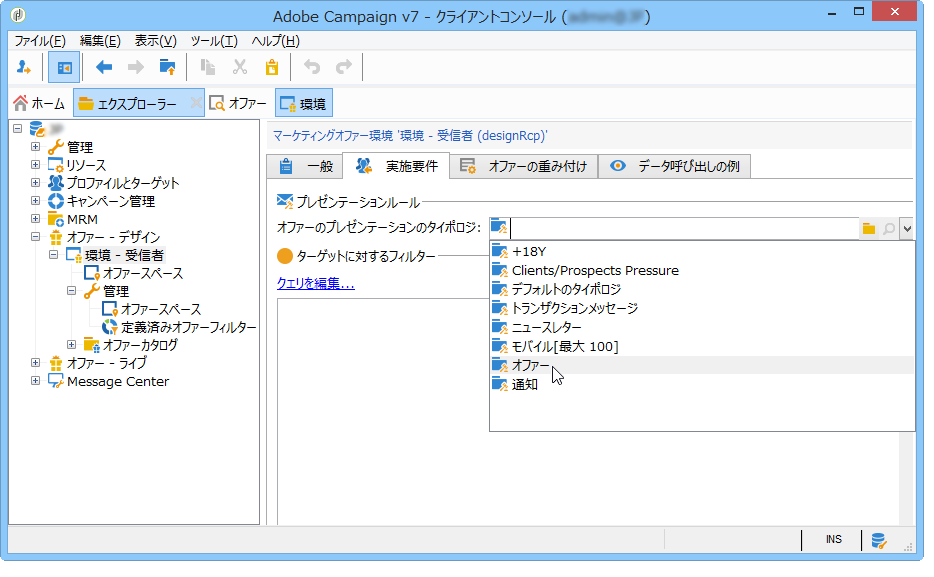934x577 pixels.
Task: Click the クエリを編集... link
Action: click(316, 283)
